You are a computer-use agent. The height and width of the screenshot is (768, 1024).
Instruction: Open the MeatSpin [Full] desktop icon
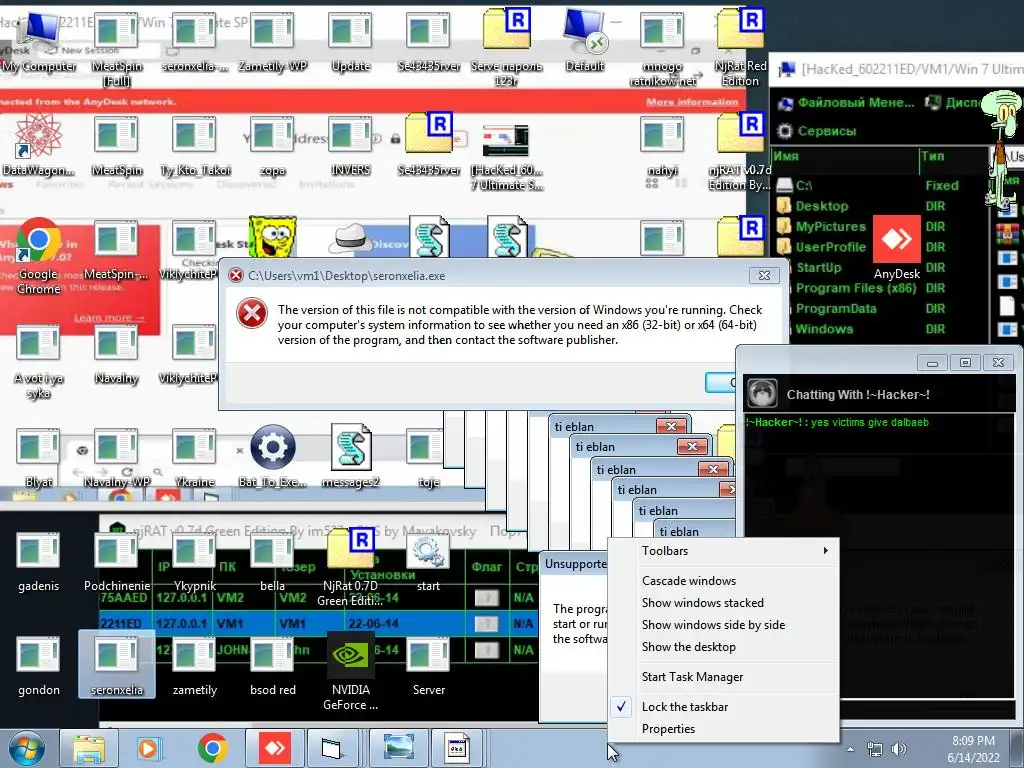(x=116, y=49)
